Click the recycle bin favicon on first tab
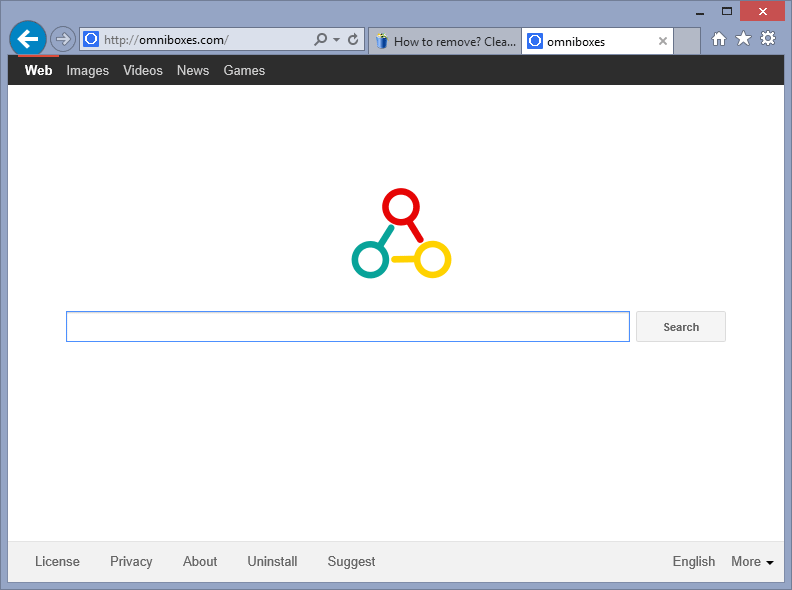 point(382,41)
